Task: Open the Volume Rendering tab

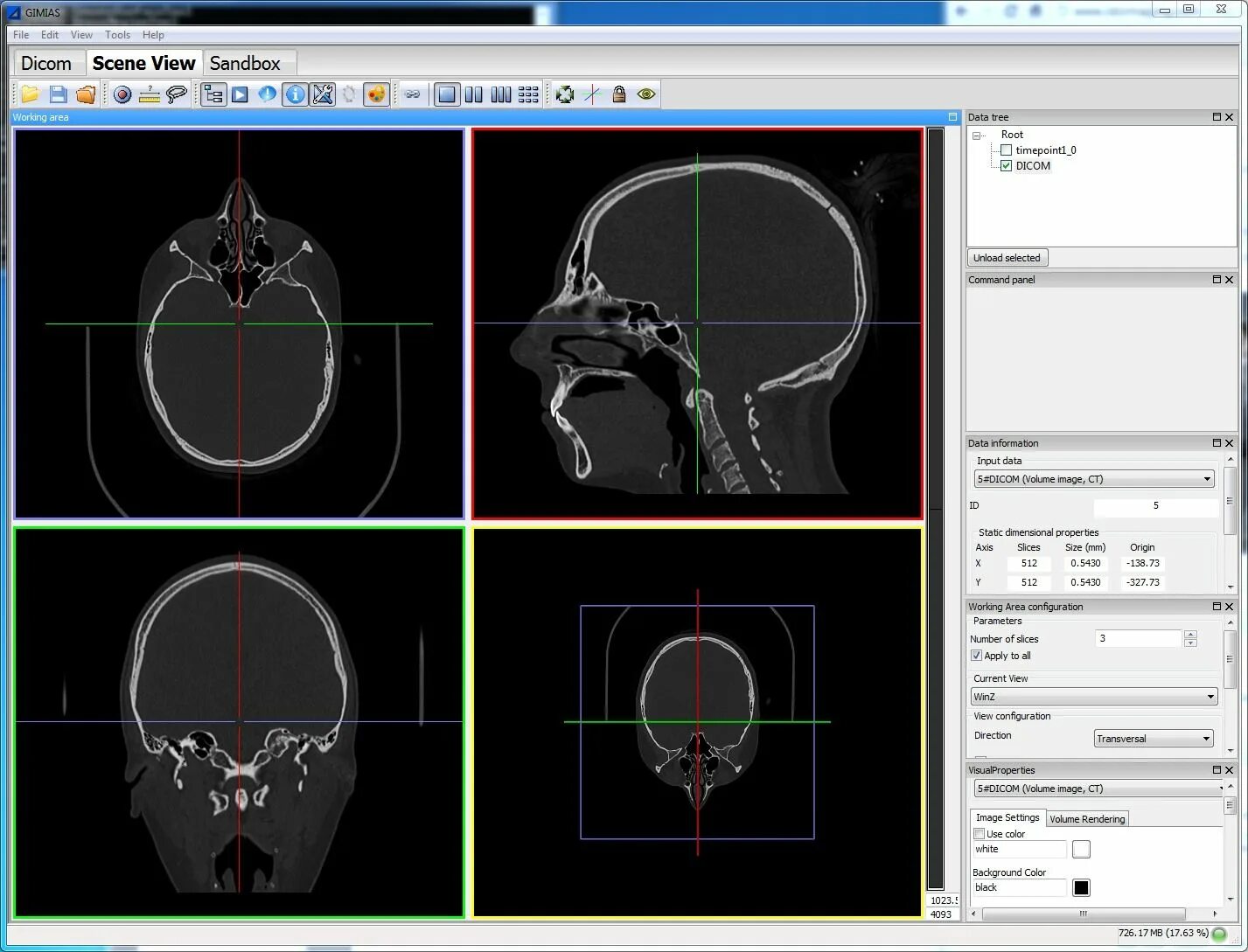Action: pos(1087,819)
